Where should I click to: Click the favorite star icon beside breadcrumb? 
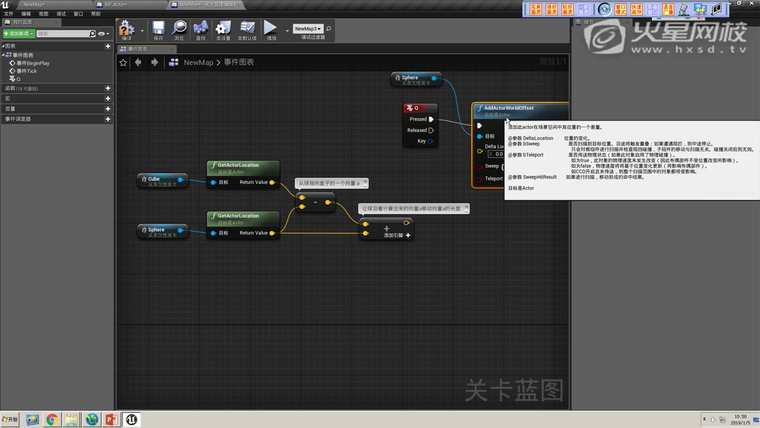pos(124,62)
